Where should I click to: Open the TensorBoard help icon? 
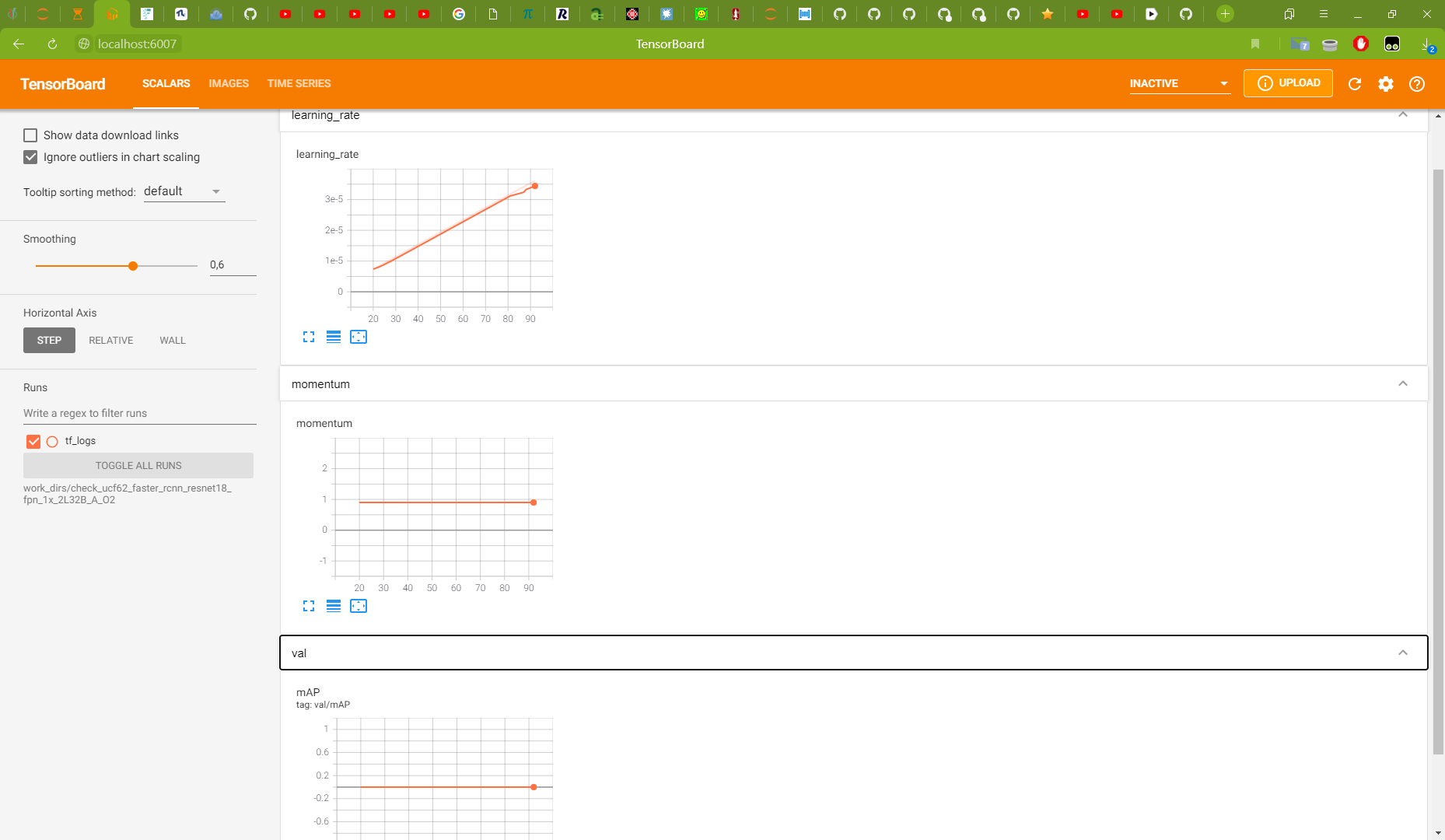1417,83
